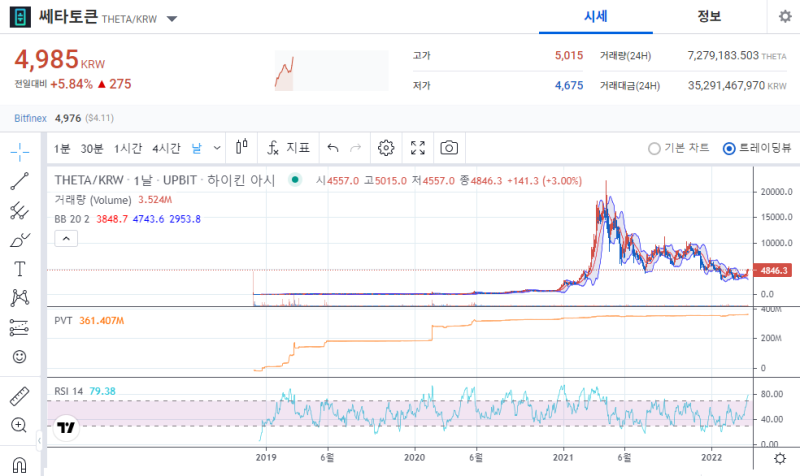Switch to the 정보 tab
The height and width of the screenshot is (476, 800).
click(709, 16)
